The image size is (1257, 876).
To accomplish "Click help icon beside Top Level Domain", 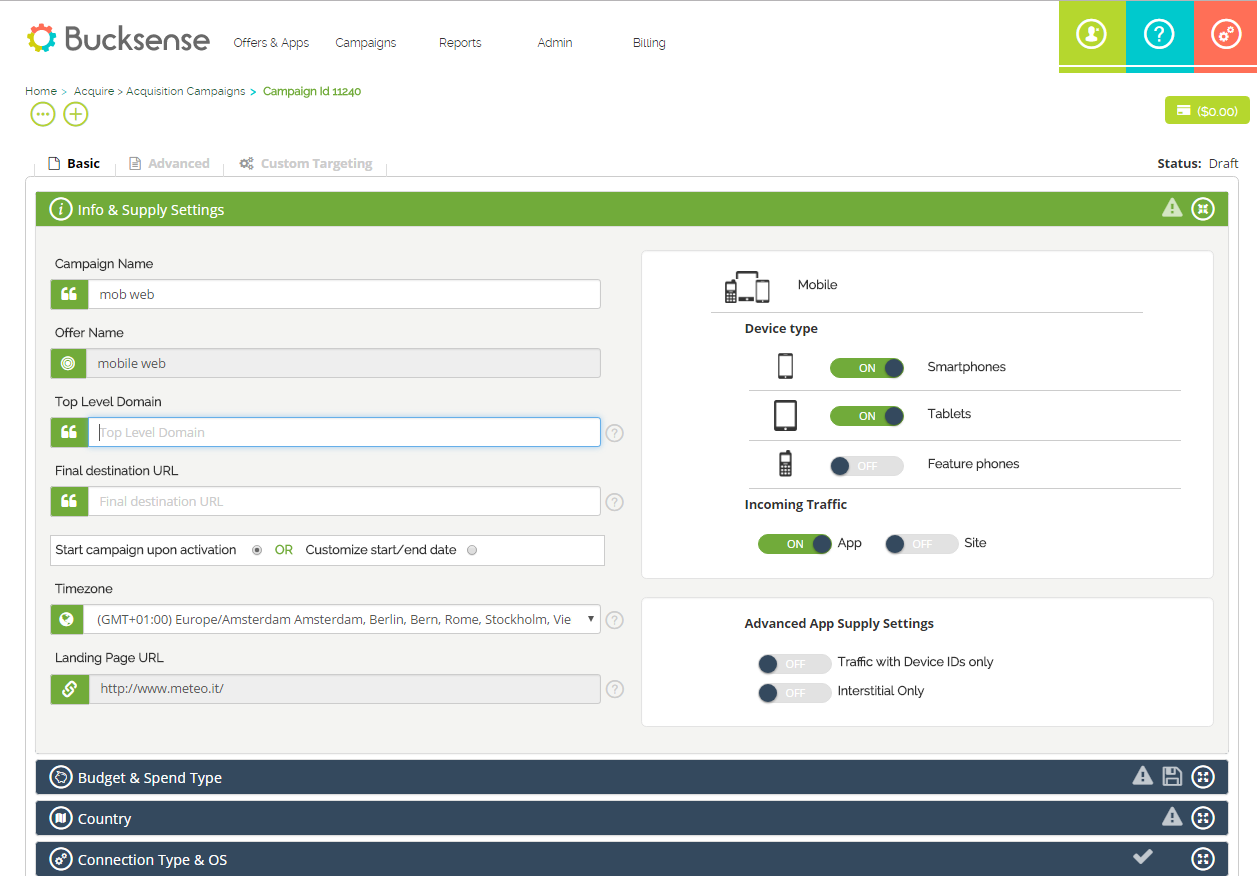I will (615, 433).
